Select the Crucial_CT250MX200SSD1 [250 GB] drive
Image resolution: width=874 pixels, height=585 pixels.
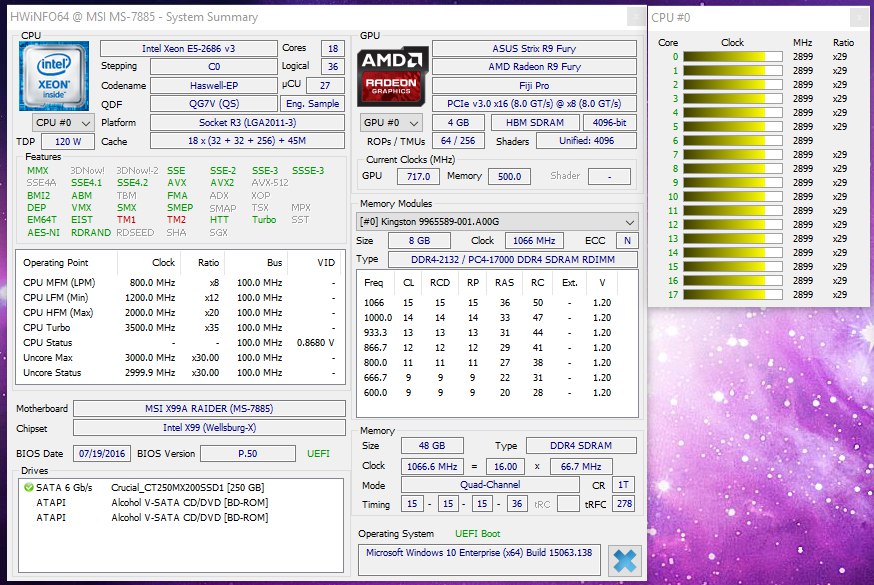point(188,488)
